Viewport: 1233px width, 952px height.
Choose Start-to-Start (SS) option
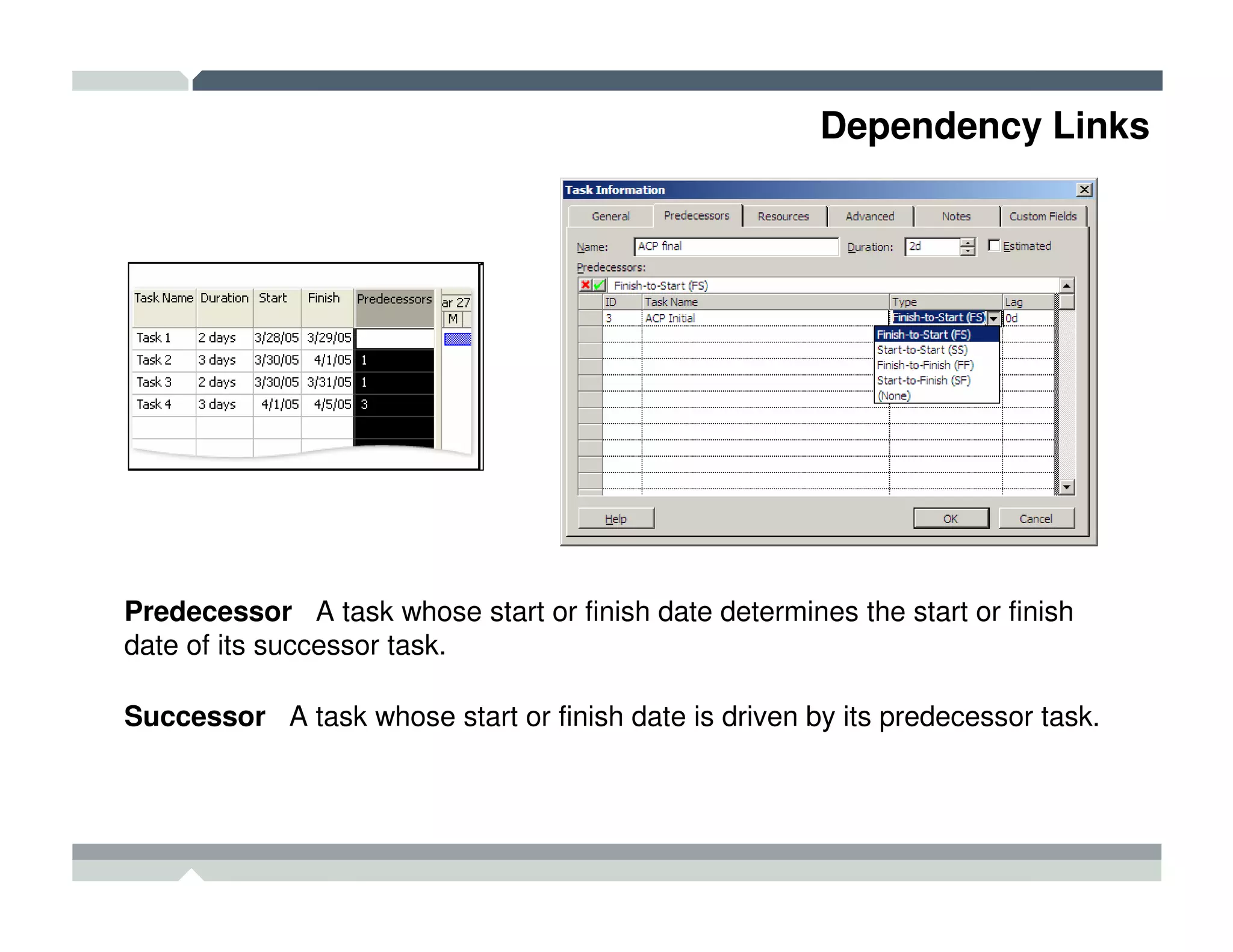(x=936, y=350)
